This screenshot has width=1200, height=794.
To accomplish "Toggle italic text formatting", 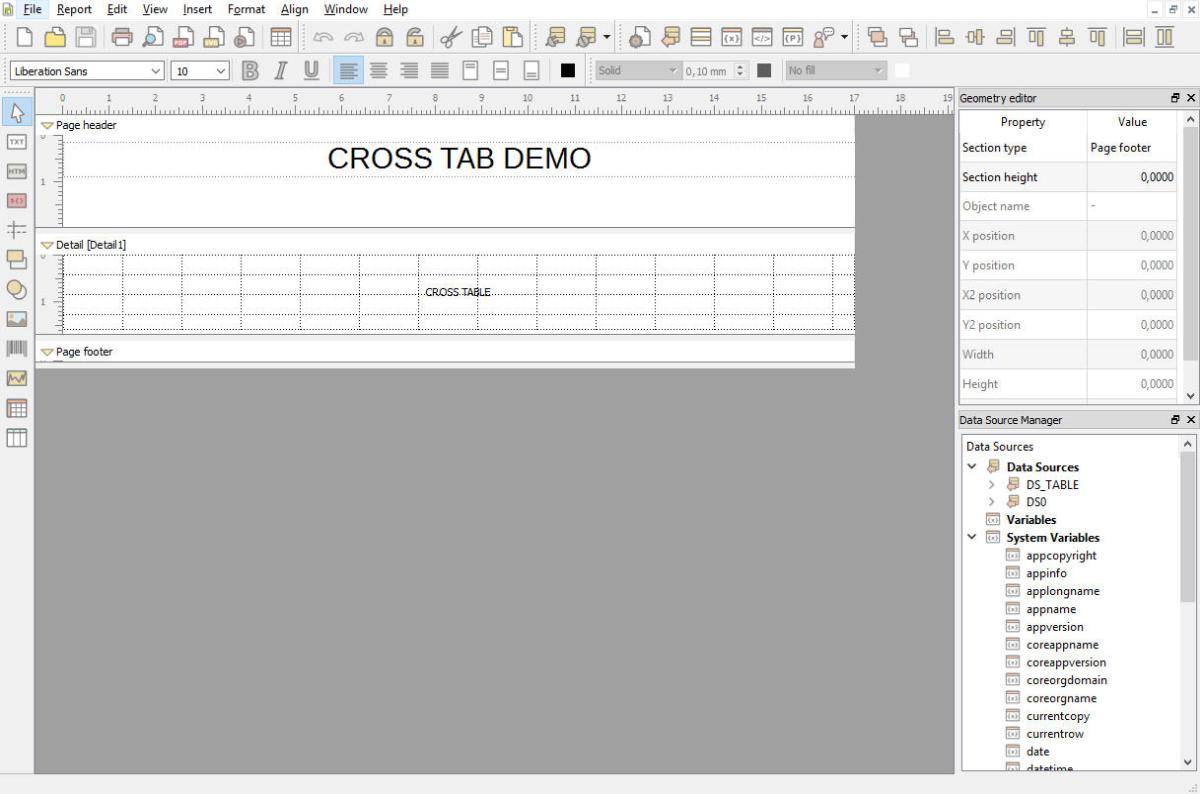I will [x=281, y=71].
